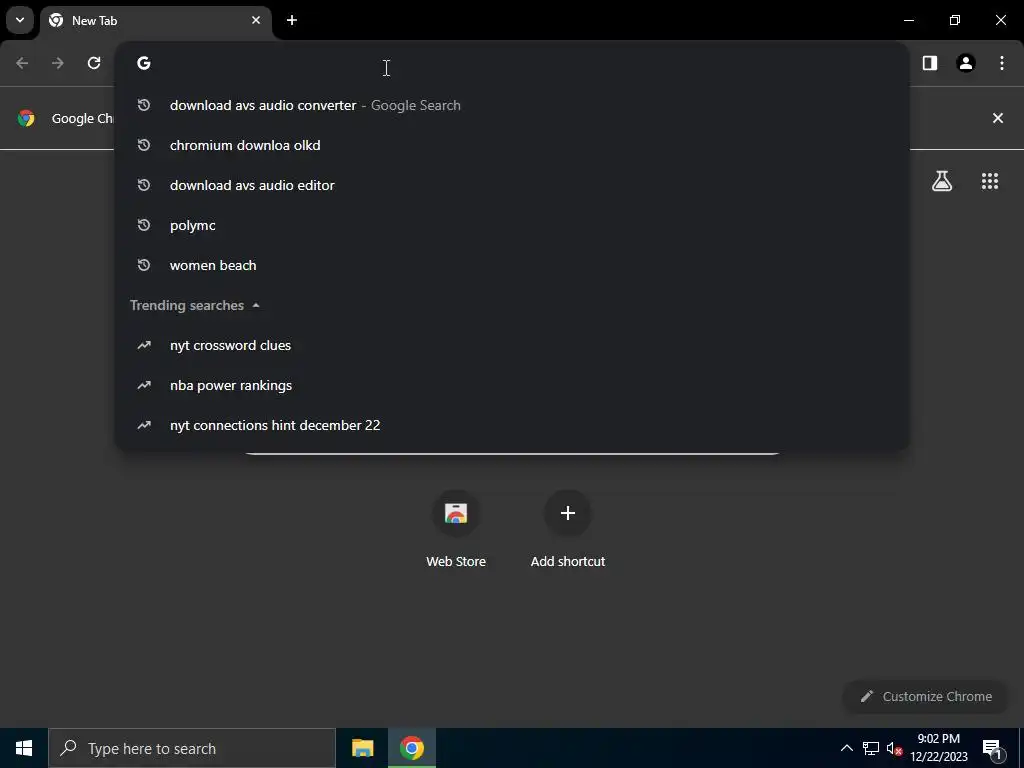Click history icon beside polymc

coord(144,225)
